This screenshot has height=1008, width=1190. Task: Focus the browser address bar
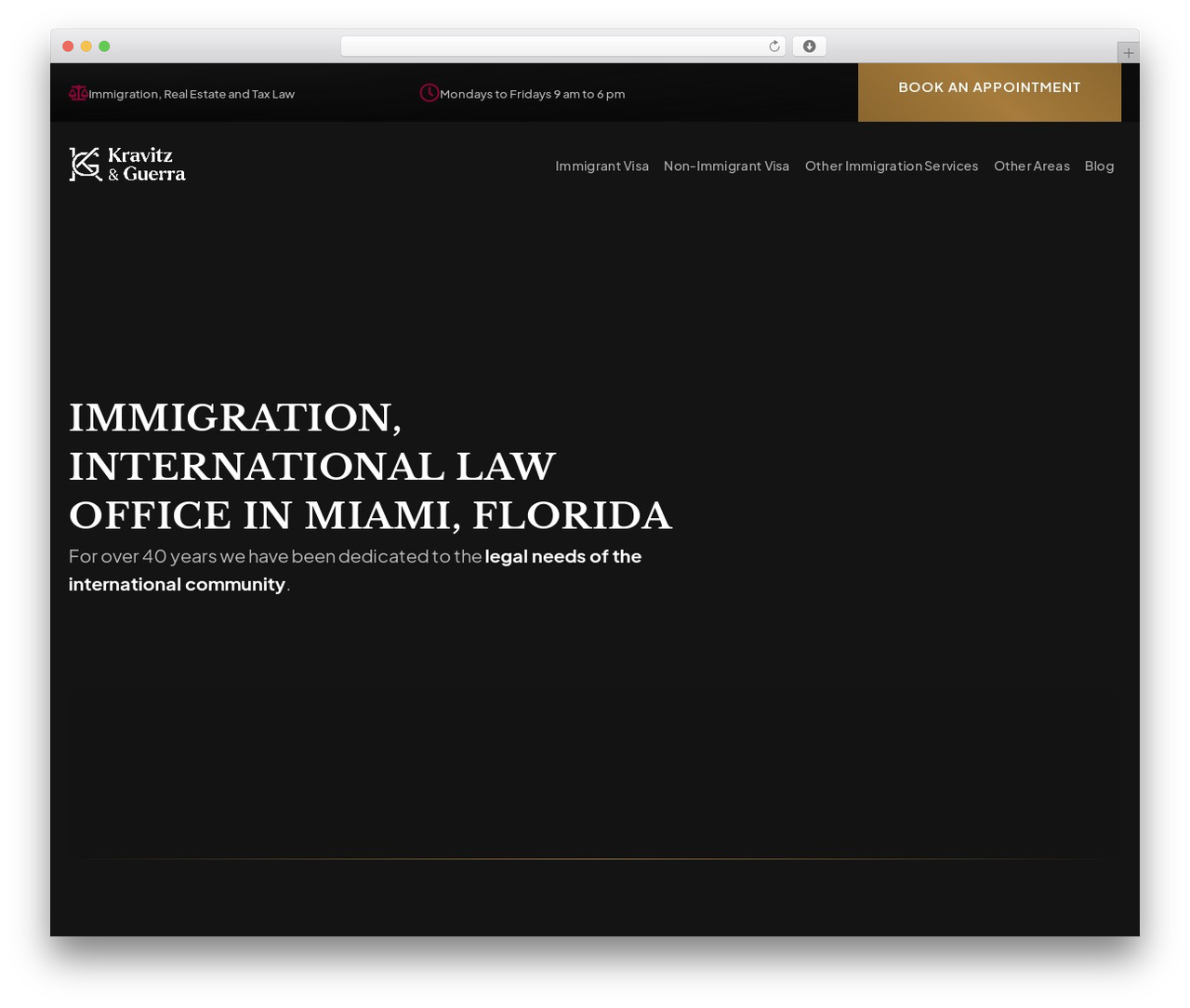[x=563, y=46]
